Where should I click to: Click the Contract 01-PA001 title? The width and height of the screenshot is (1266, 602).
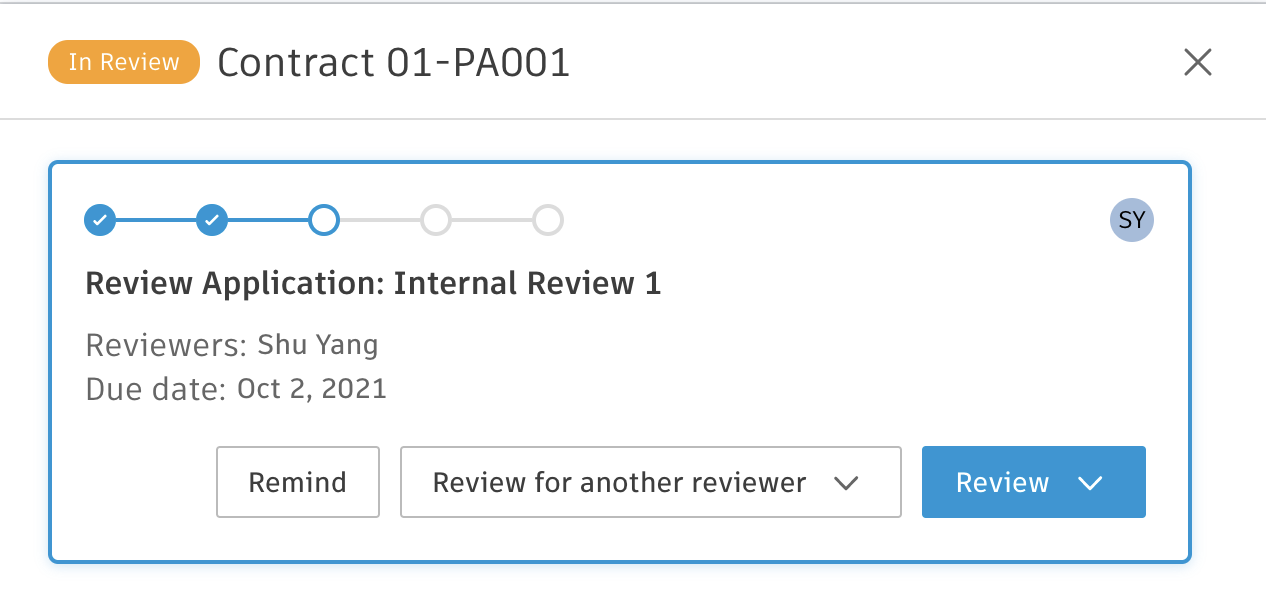pyautogui.click(x=393, y=63)
